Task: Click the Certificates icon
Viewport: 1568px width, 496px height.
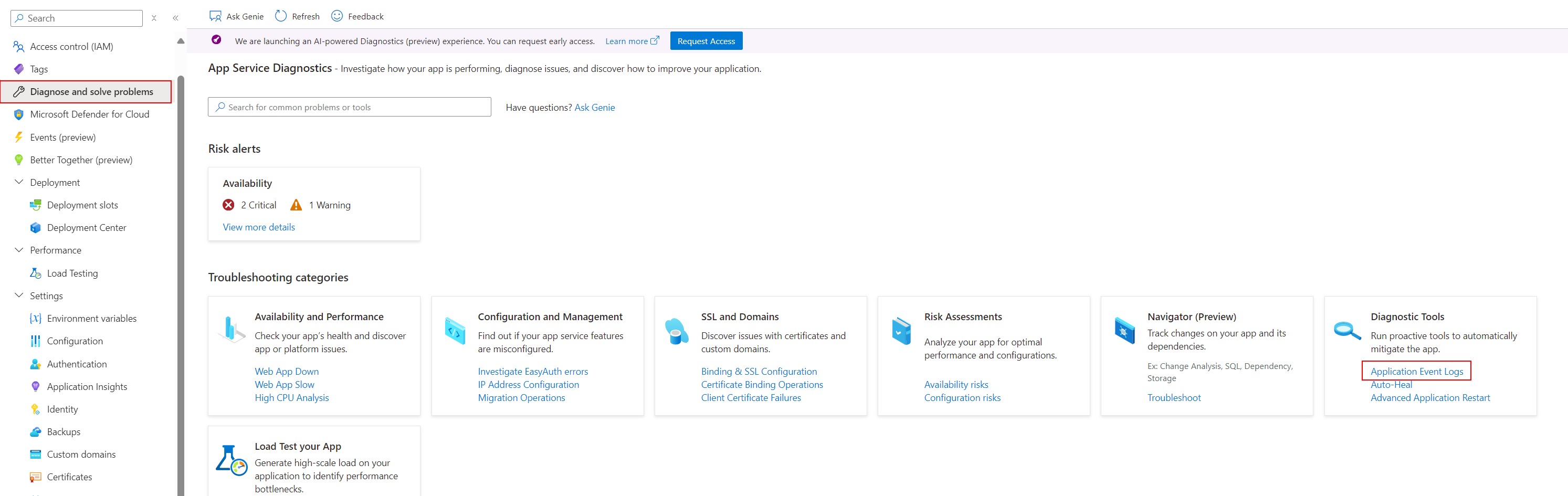Action: pyautogui.click(x=36, y=477)
